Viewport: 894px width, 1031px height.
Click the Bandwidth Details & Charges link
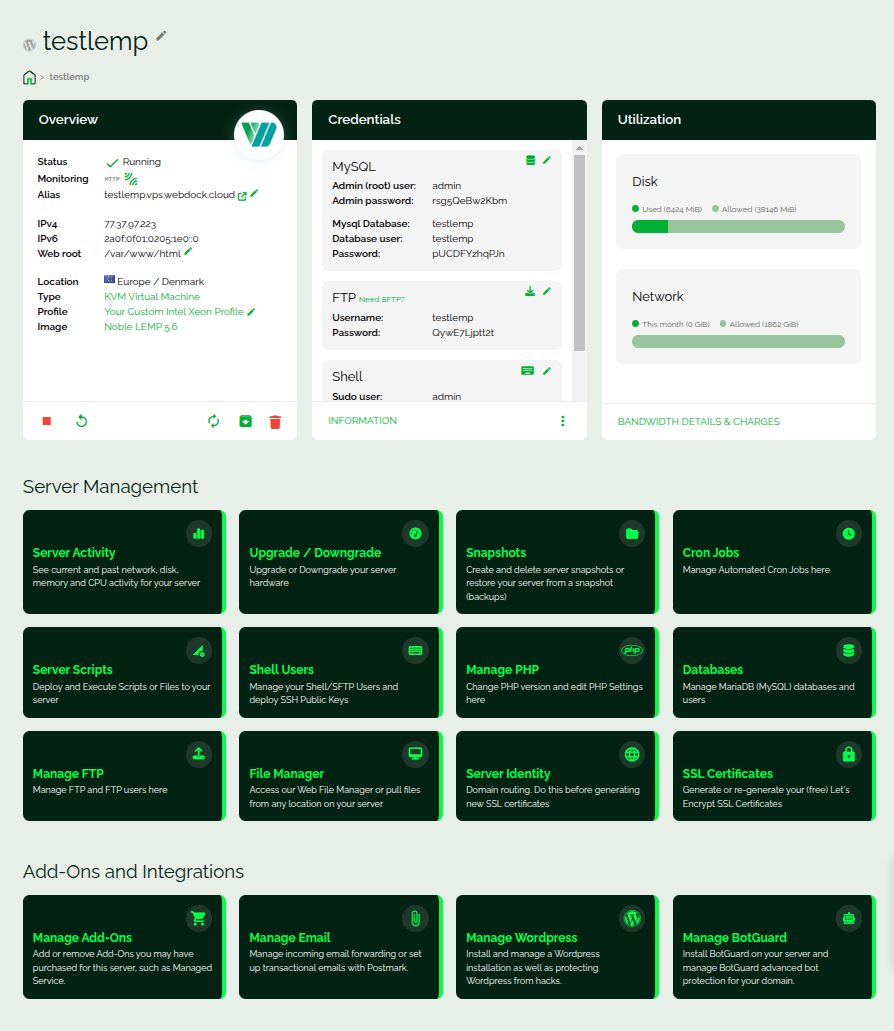coord(698,421)
